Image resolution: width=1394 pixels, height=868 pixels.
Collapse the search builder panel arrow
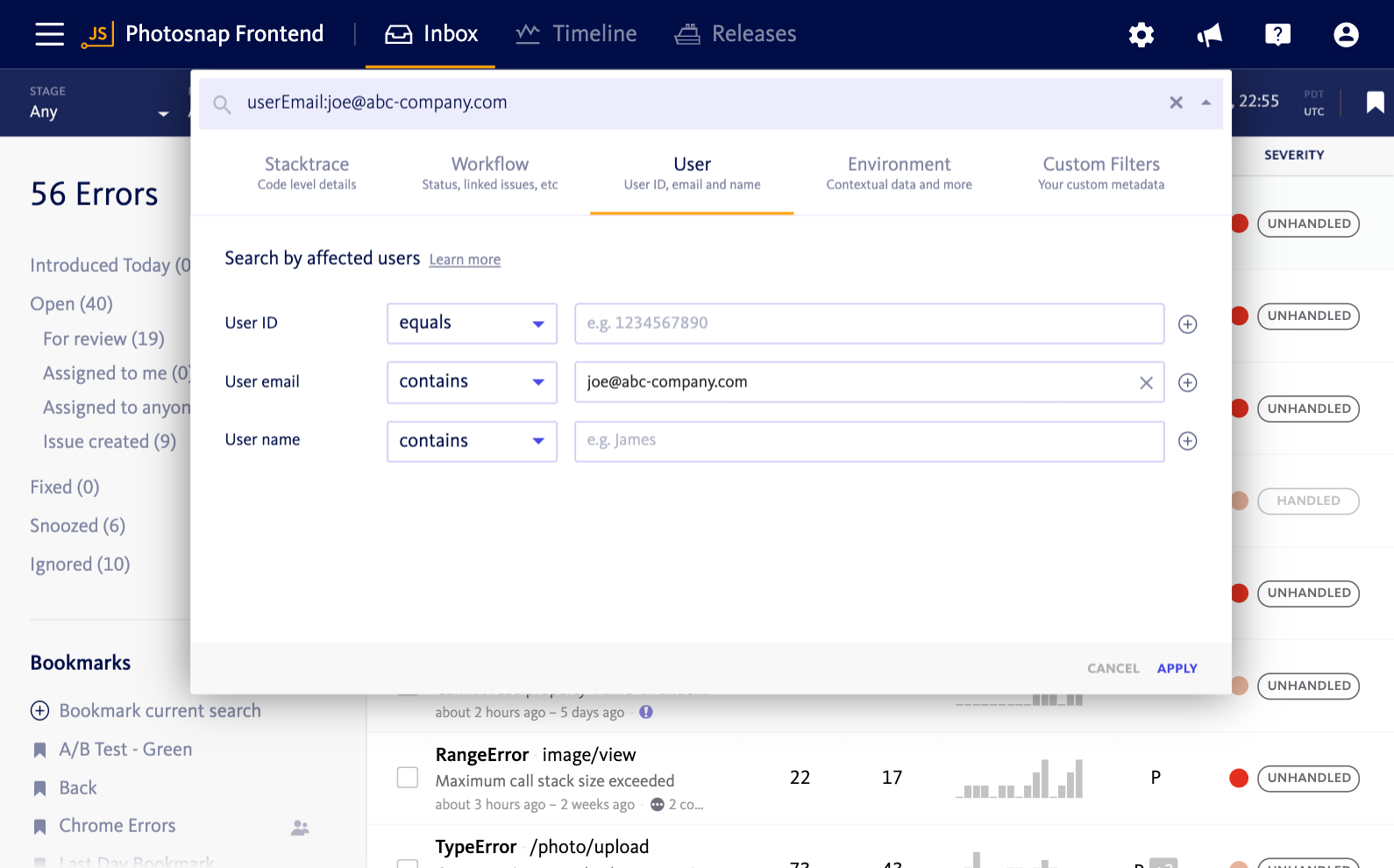pos(1206,103)
